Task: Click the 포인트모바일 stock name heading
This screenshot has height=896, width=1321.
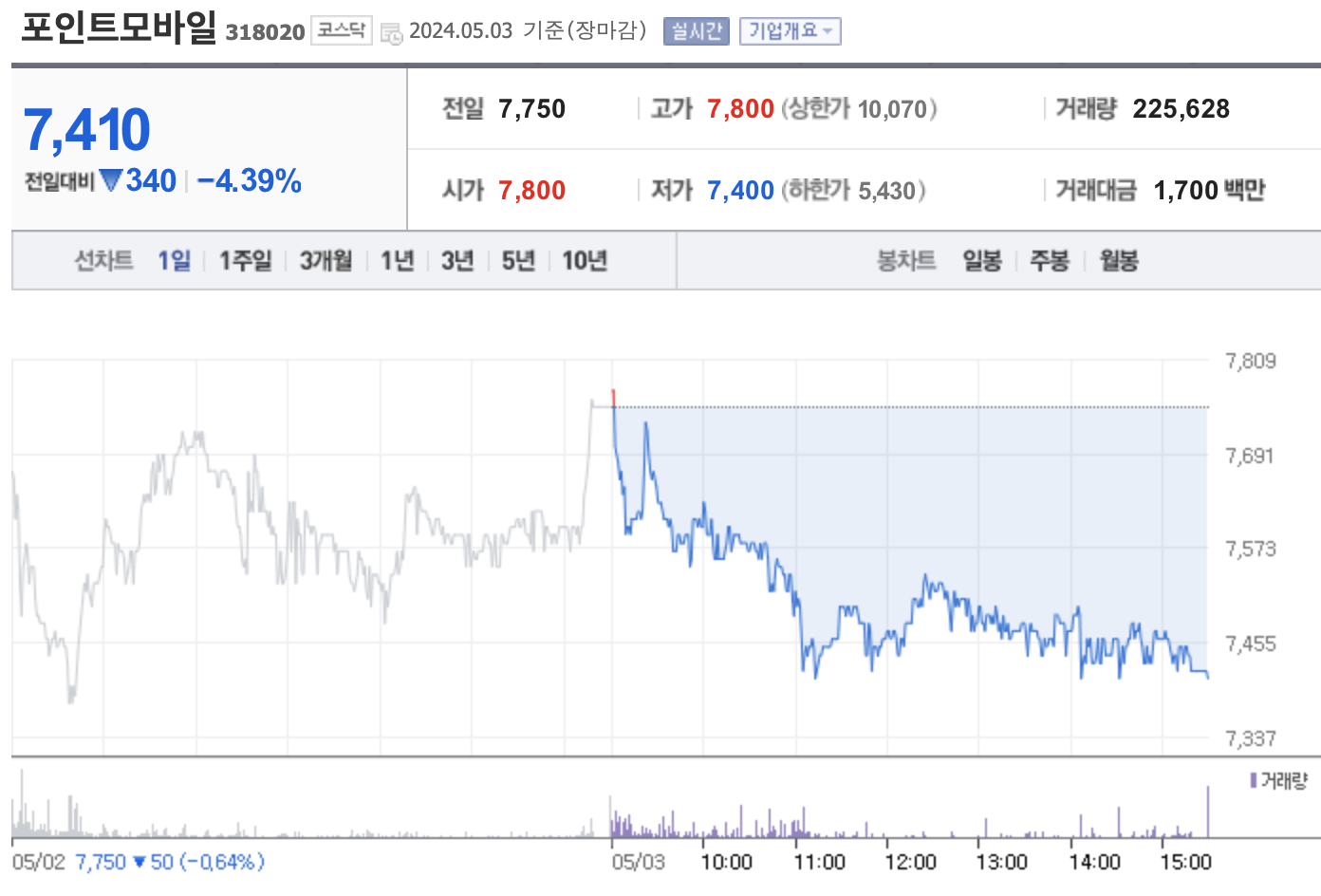Action: click(x=119, y=27)
